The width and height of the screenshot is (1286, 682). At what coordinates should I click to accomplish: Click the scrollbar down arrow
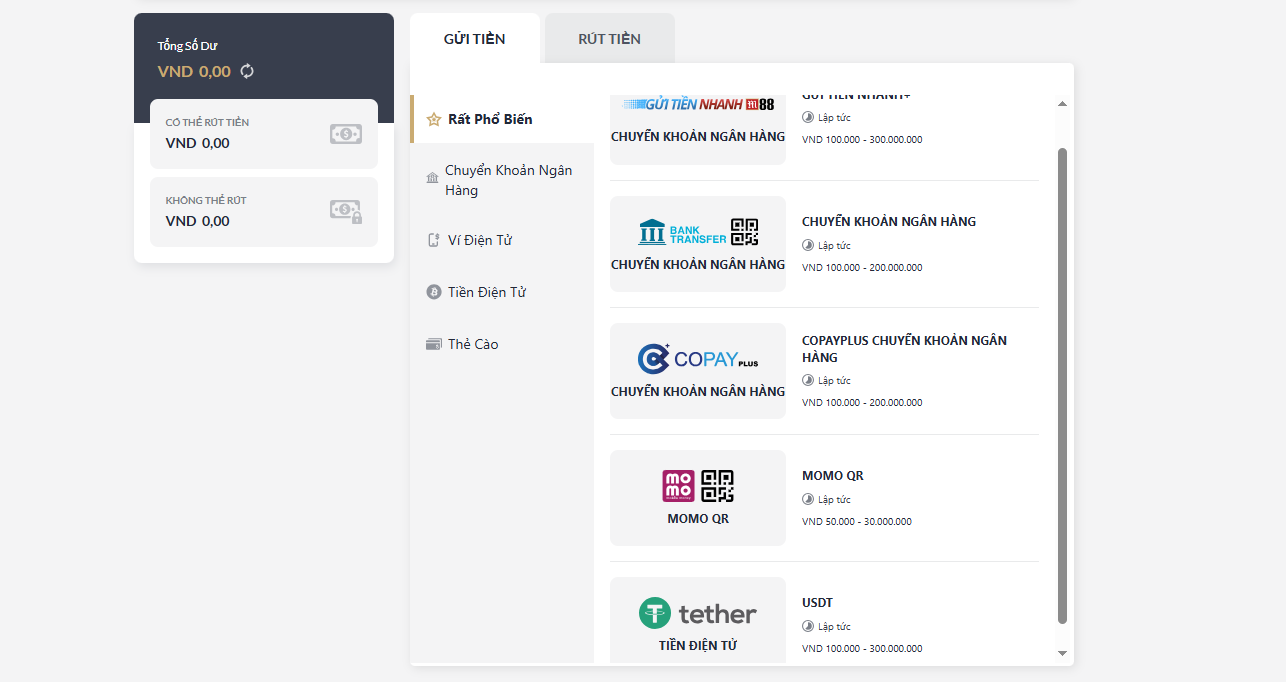pyautogui.click(x=1062, y=653)
